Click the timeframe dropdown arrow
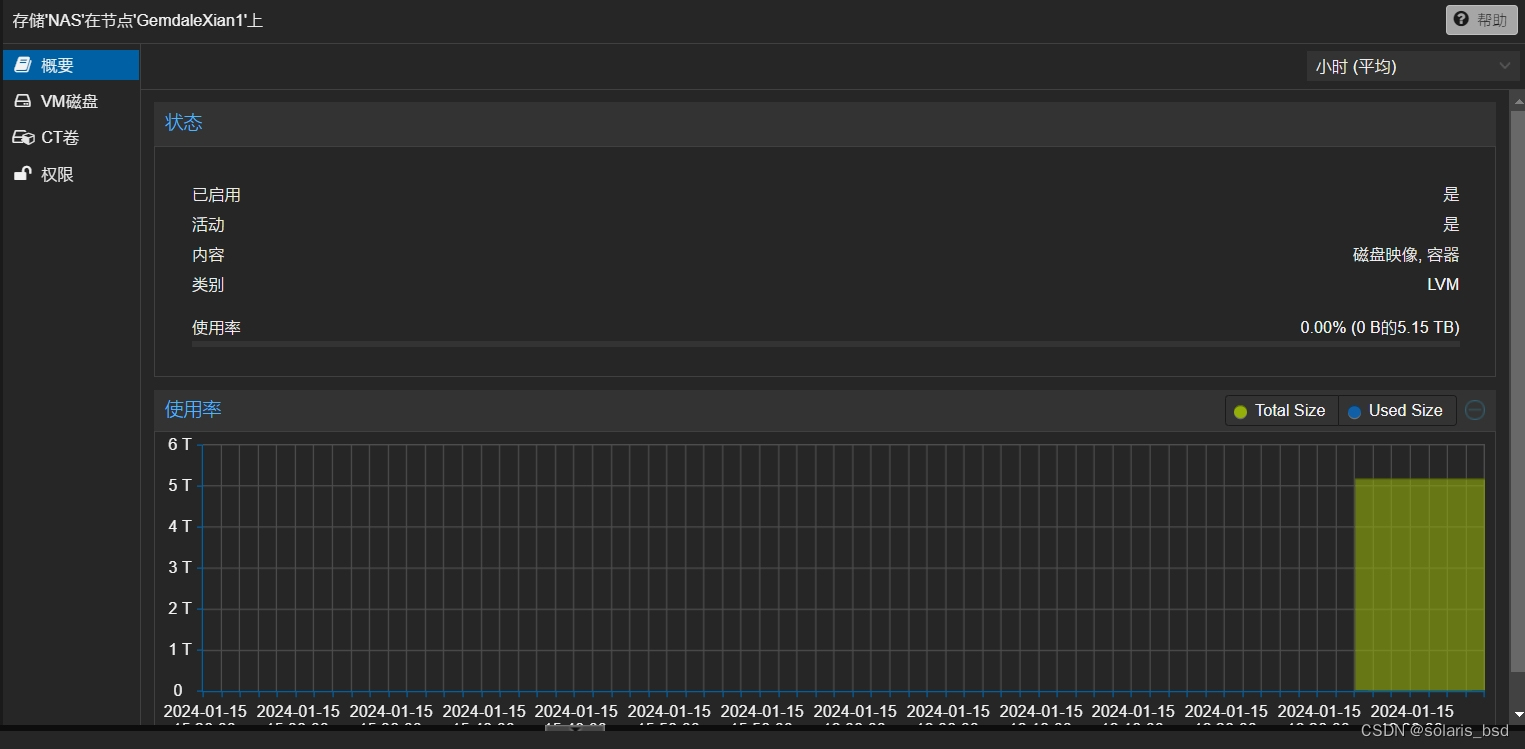1525x749 pixels. (x=1505, y=66)
